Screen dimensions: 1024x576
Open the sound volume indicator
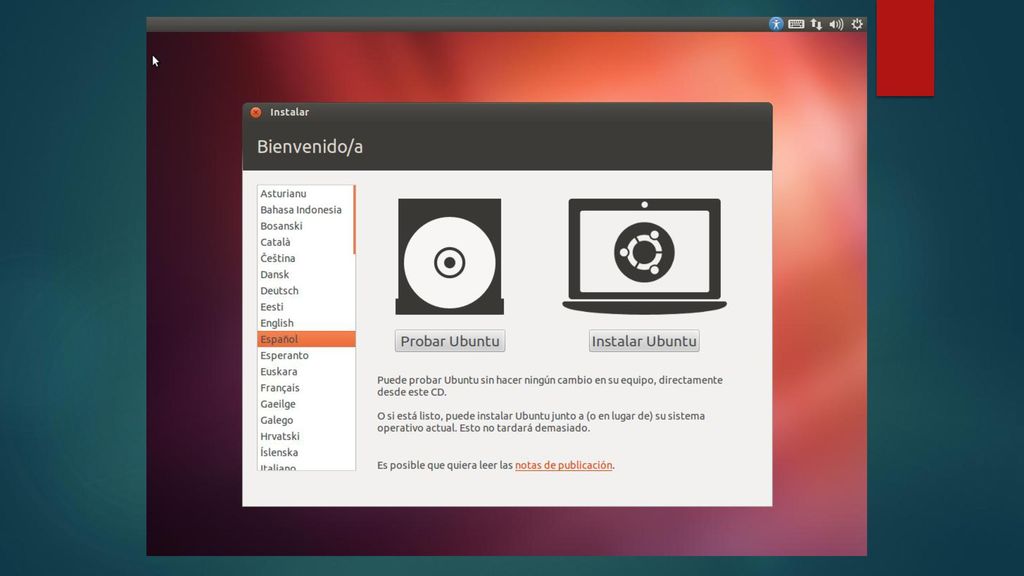pyautogui.click(x=837, y=24)
